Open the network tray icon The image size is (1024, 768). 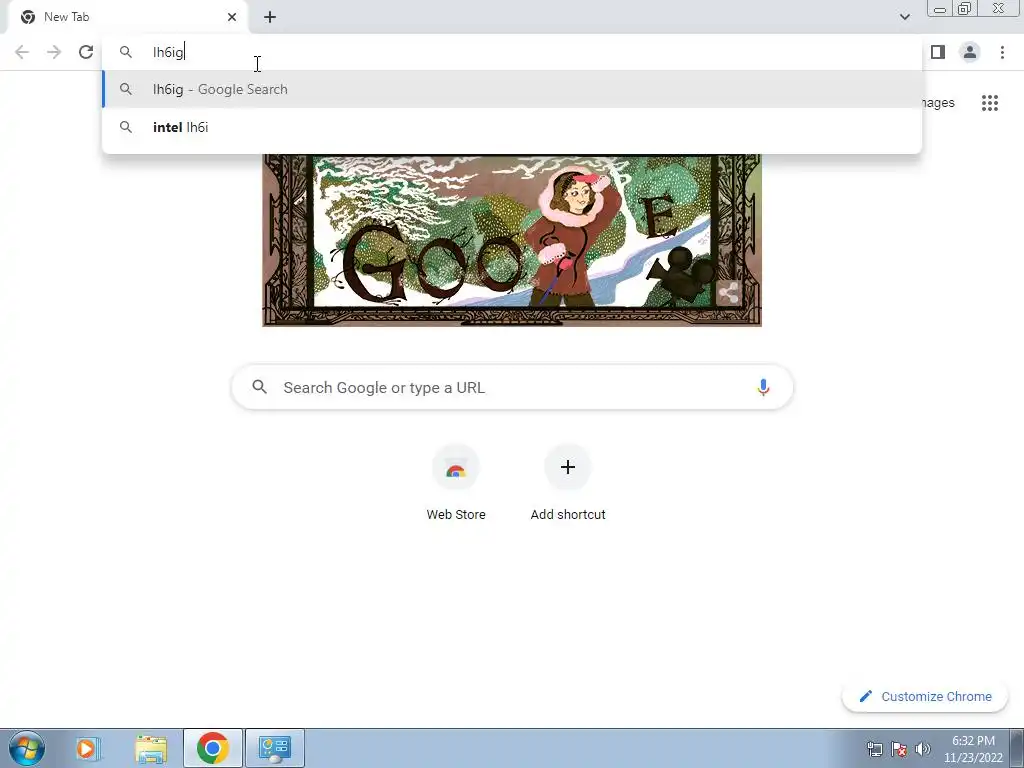pyautogui.click(x=874, y=749)
